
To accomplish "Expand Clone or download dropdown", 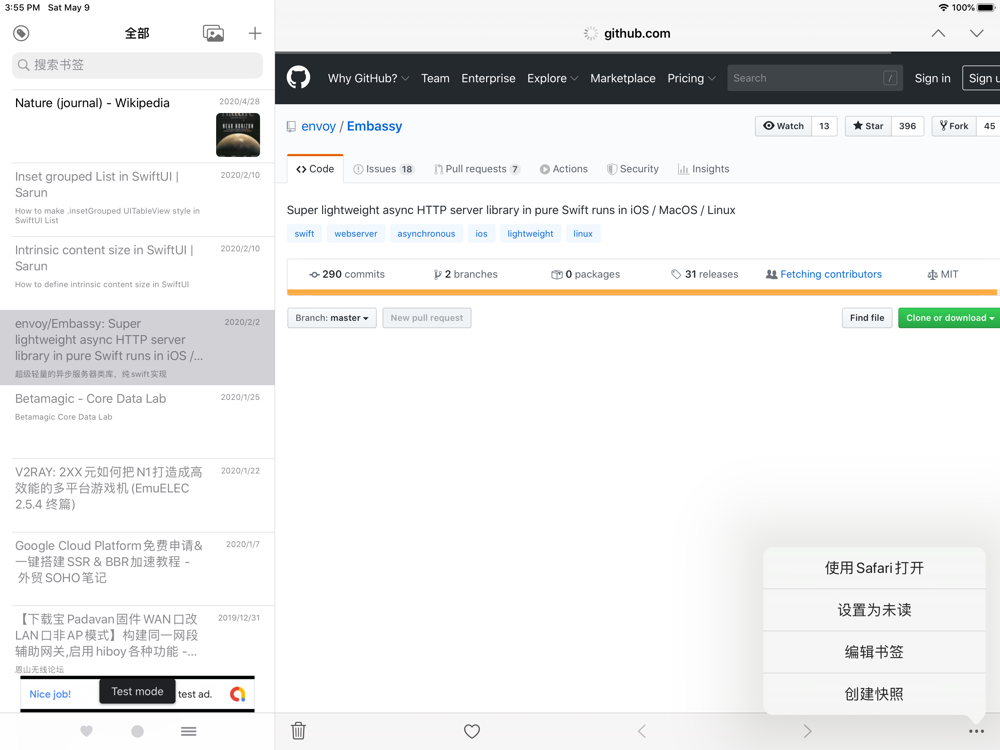I will pyautogui.click(x=950, y=318).
